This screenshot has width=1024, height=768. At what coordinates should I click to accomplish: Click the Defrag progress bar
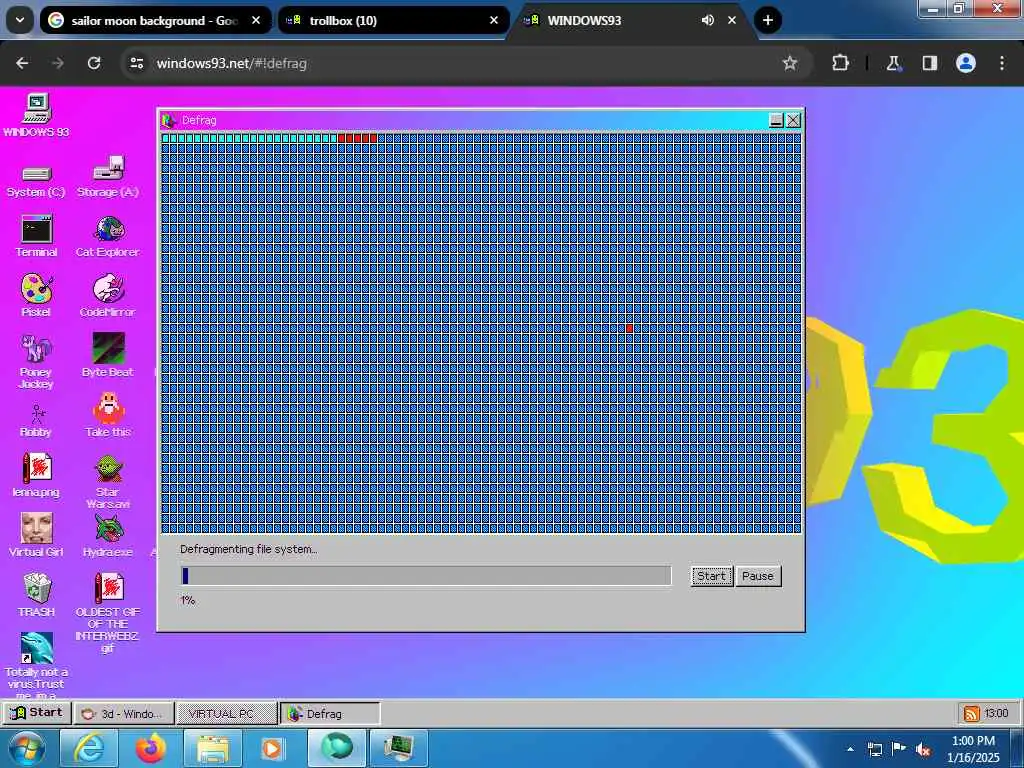pos(426,575)
